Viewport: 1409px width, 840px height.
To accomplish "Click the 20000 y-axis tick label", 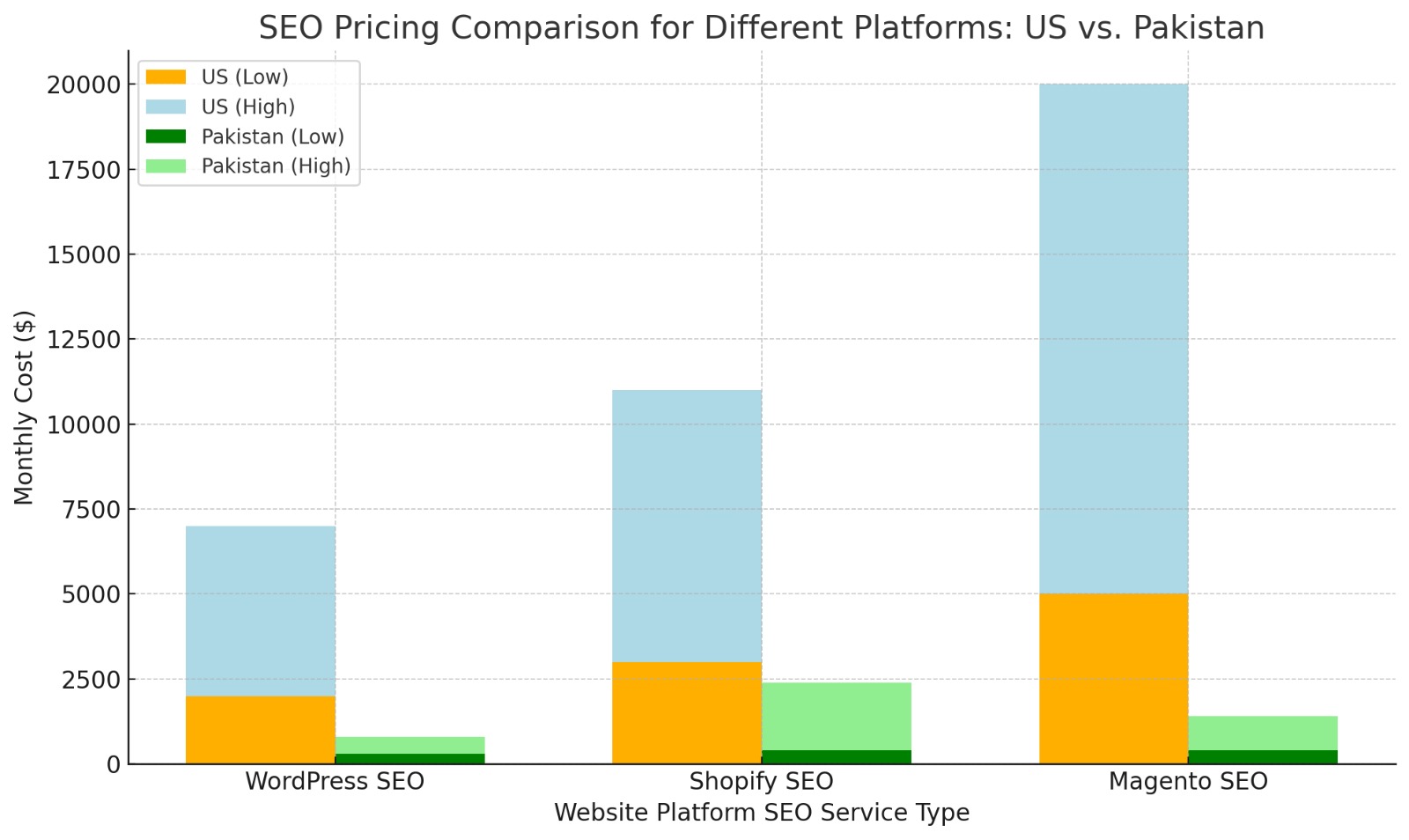I will click(x=84, y=85).
